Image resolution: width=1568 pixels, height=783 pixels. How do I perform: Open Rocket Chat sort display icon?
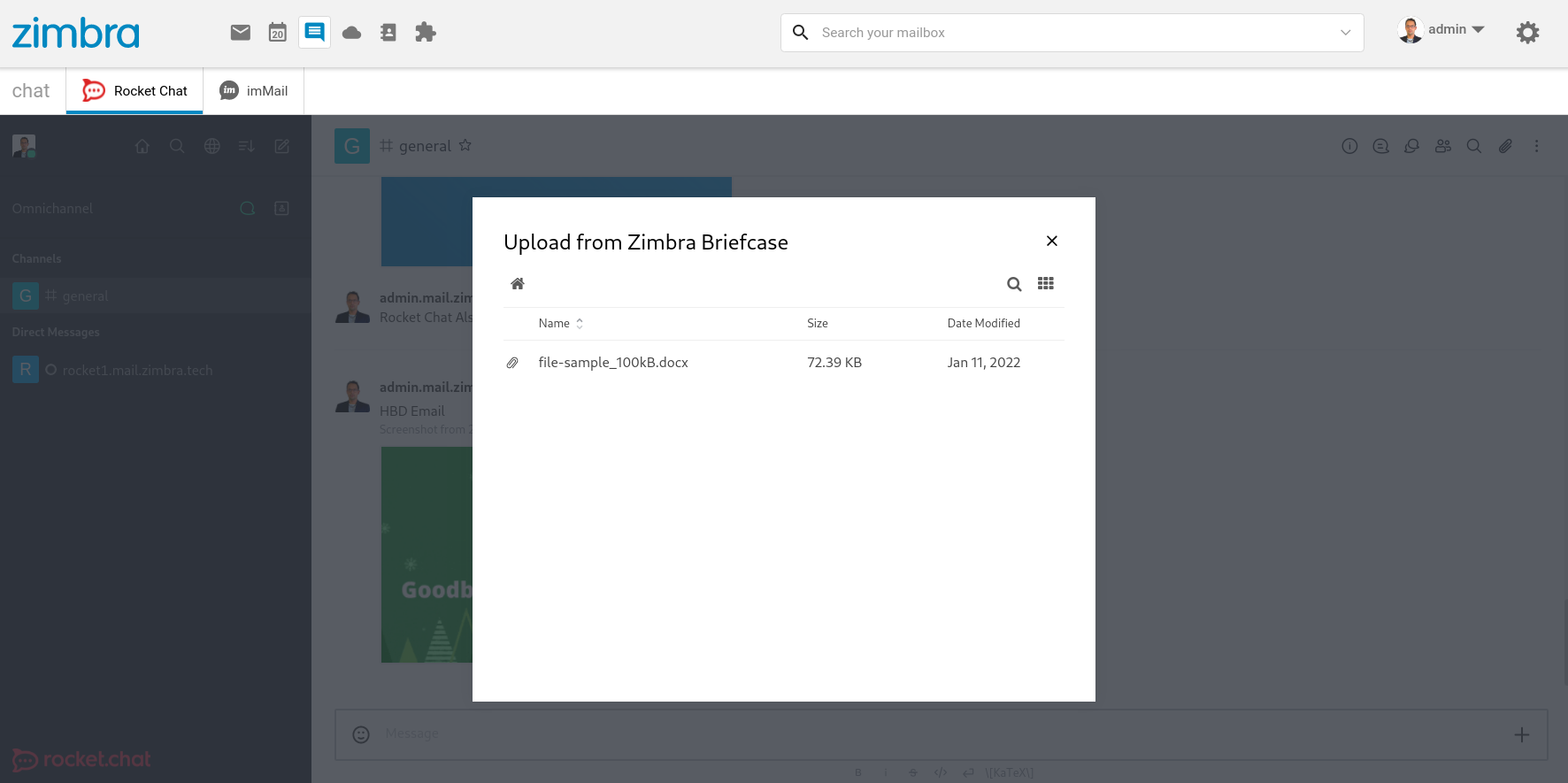(247, 146)
